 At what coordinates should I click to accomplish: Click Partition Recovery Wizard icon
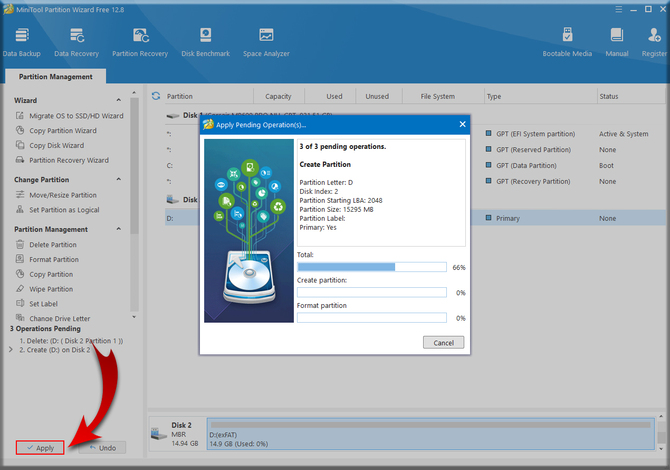tap(20, 160)
